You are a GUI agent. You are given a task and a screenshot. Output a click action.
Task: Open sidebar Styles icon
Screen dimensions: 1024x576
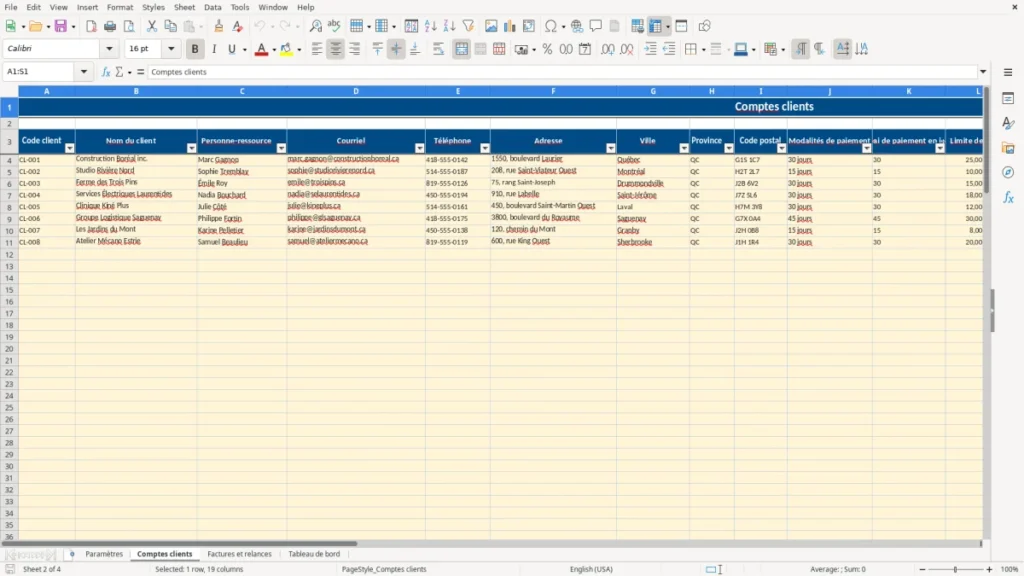coord(1008,123)
